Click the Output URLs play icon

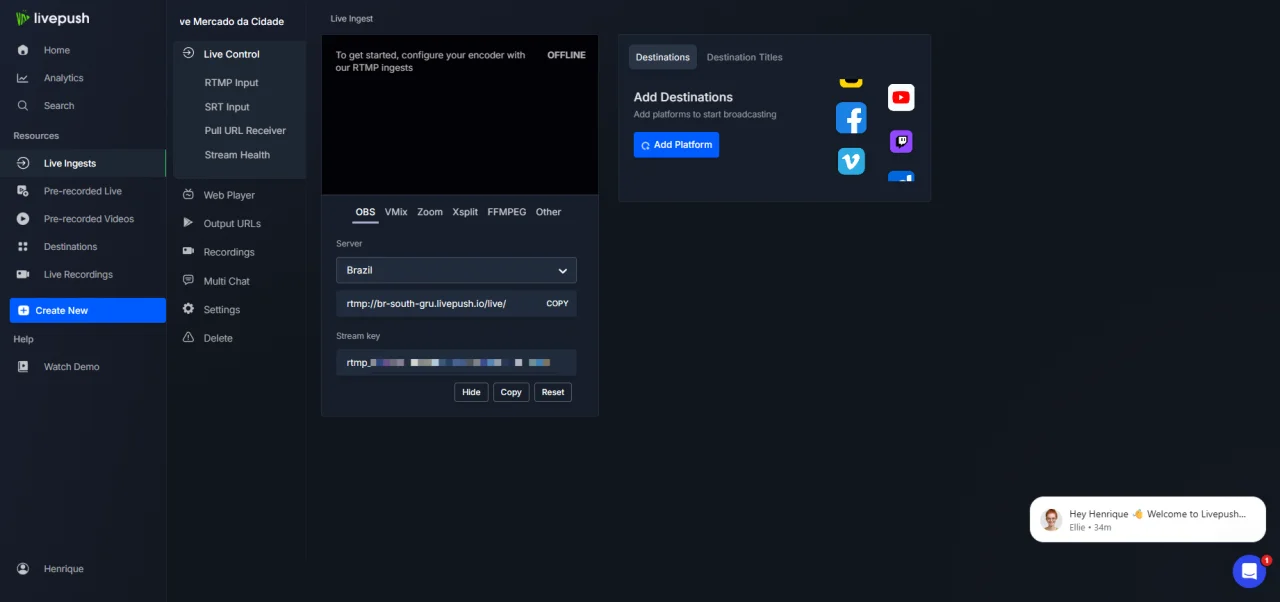click(188, 223)
